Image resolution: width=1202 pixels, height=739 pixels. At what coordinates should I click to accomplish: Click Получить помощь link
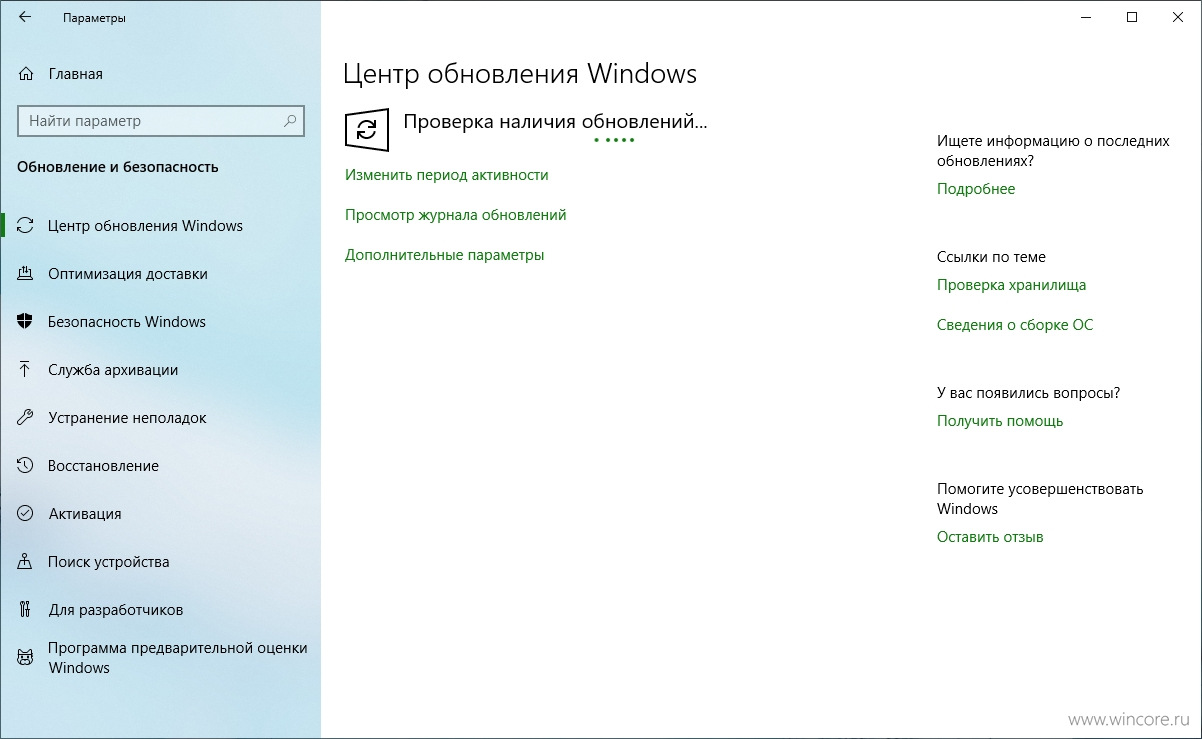[1000, 421]
